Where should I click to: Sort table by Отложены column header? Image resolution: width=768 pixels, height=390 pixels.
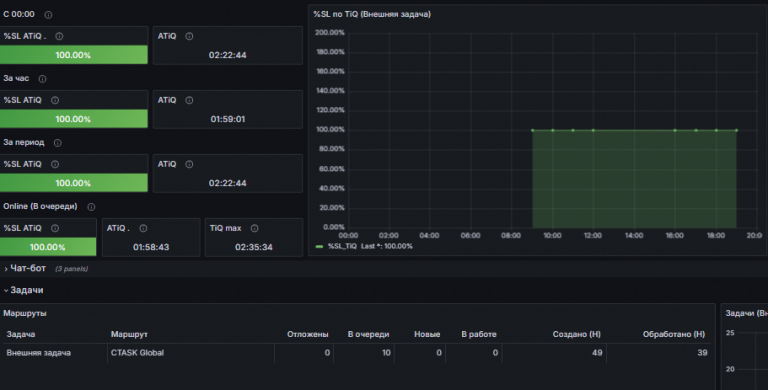(308, 334)
